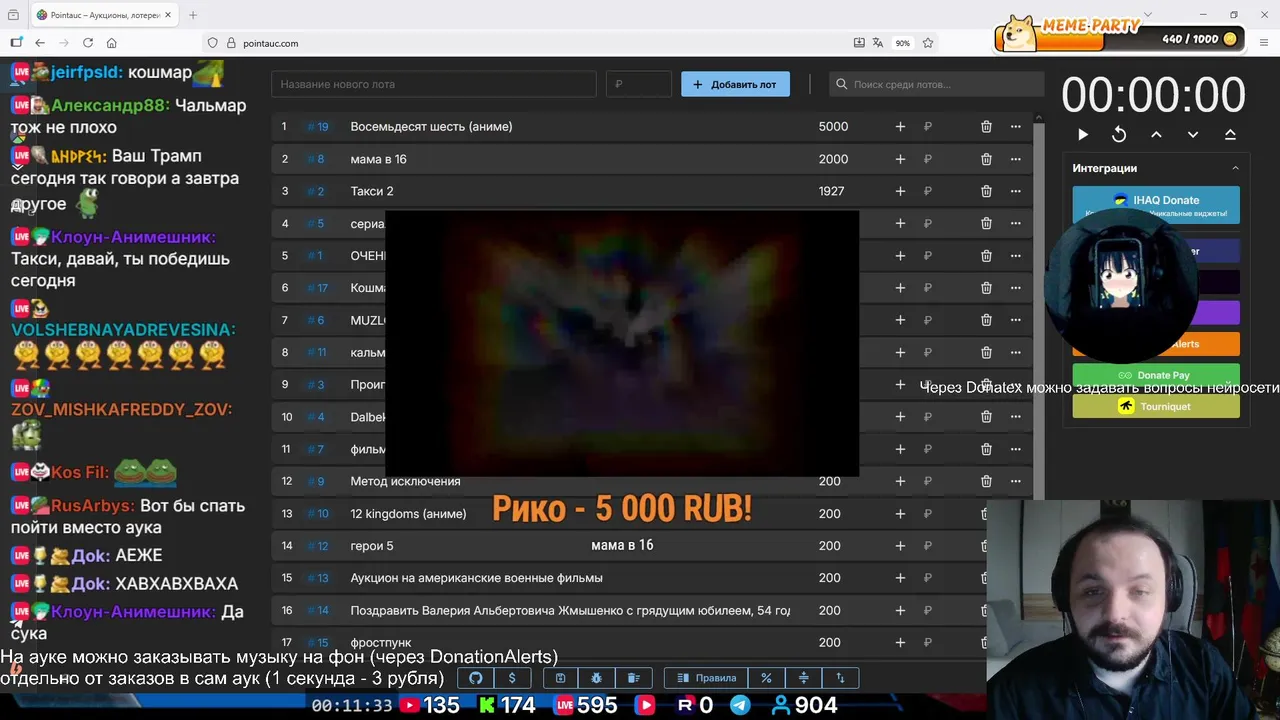Click plus icon on Восемьдесят шесть row
The height and width of the screenshot is (720, 1280).
900,127
